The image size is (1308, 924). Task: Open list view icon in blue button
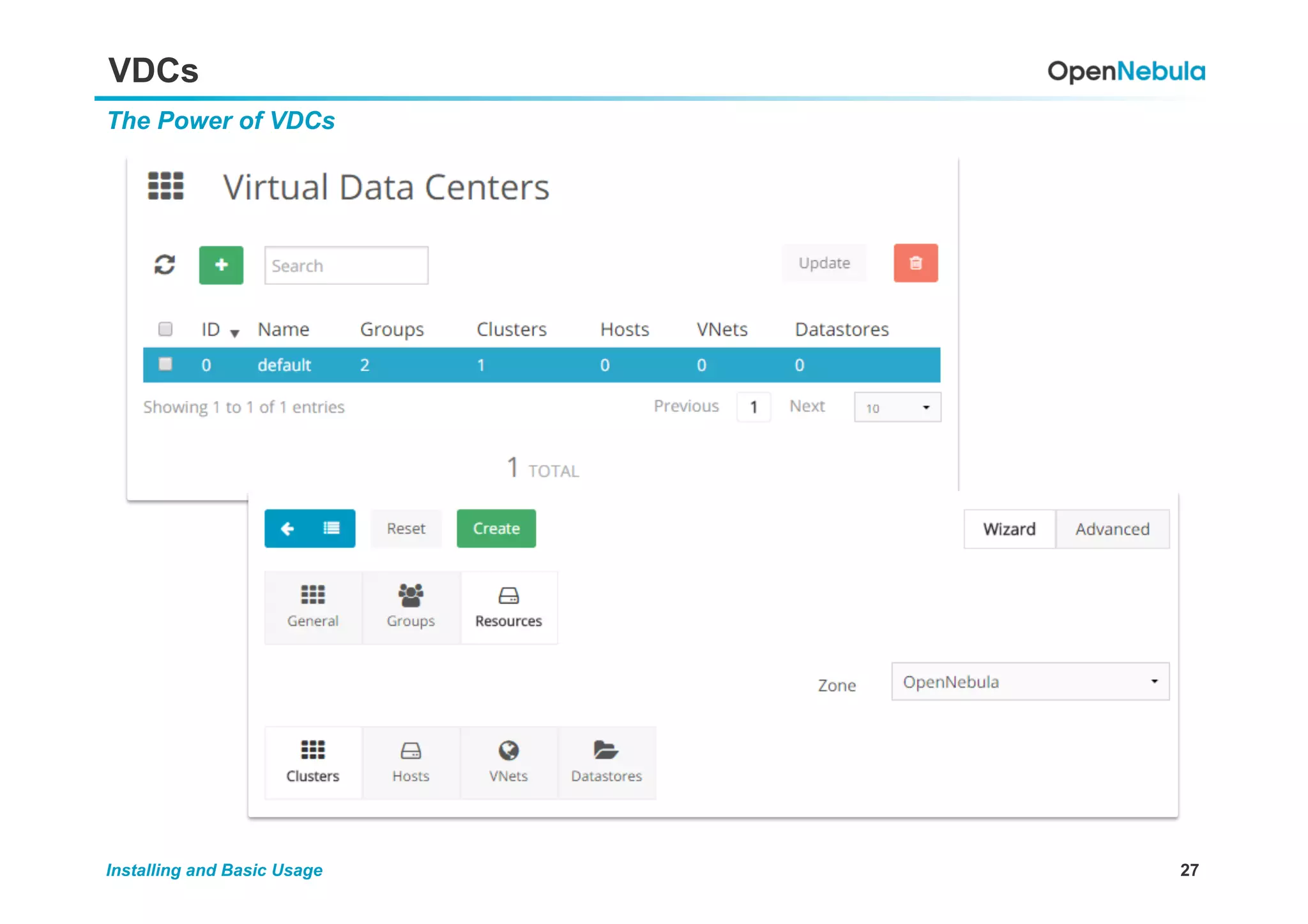331,528
